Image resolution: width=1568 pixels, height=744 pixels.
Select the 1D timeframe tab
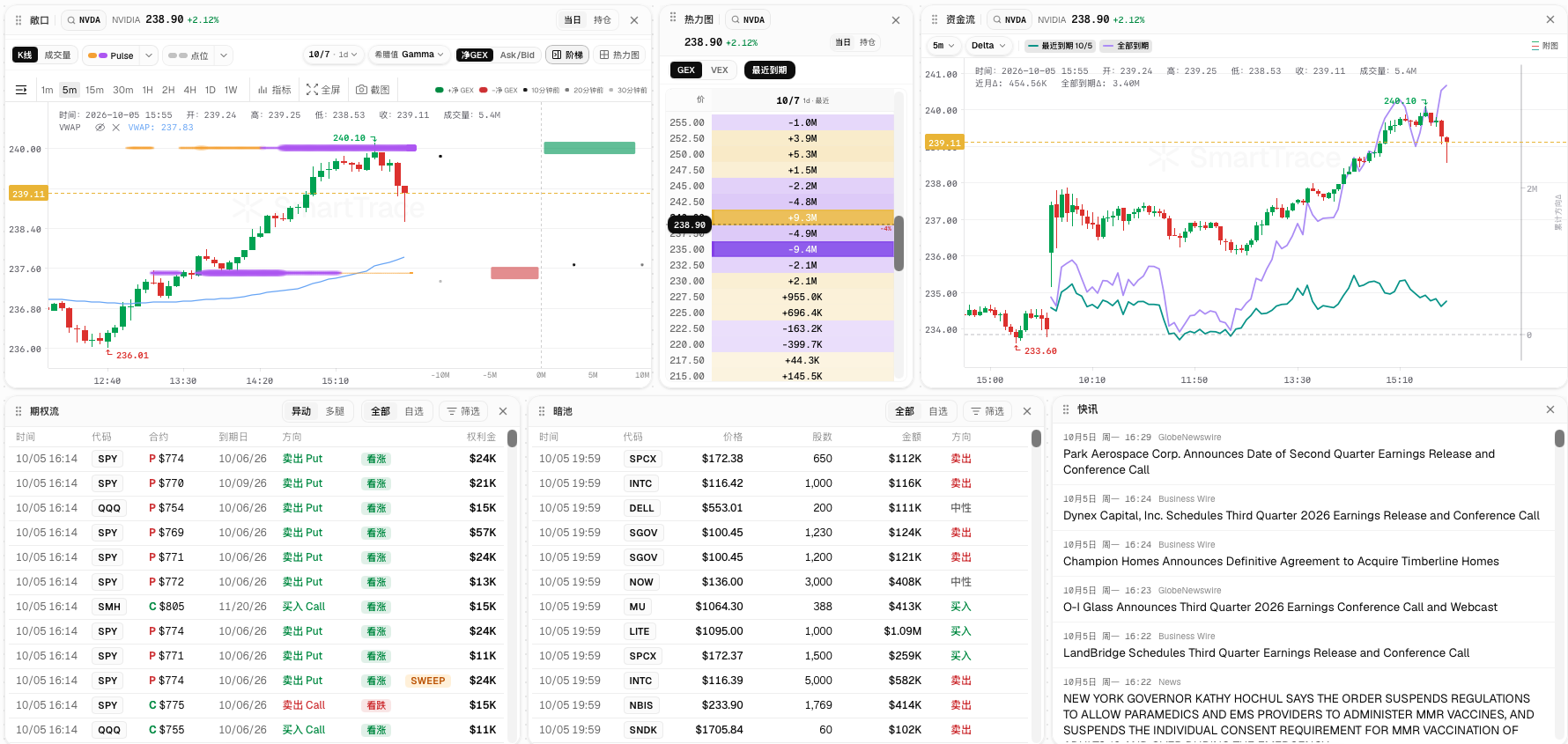pyautogui.click(x=211, y=90)
